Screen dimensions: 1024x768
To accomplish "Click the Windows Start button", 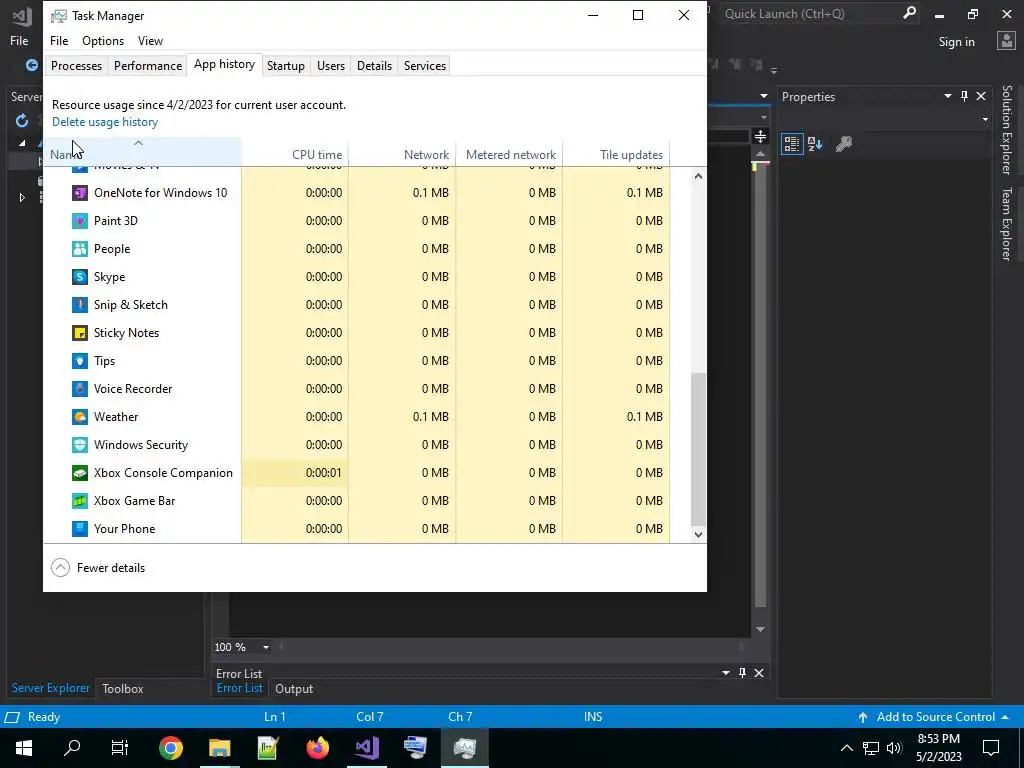I will click(24, 748).
